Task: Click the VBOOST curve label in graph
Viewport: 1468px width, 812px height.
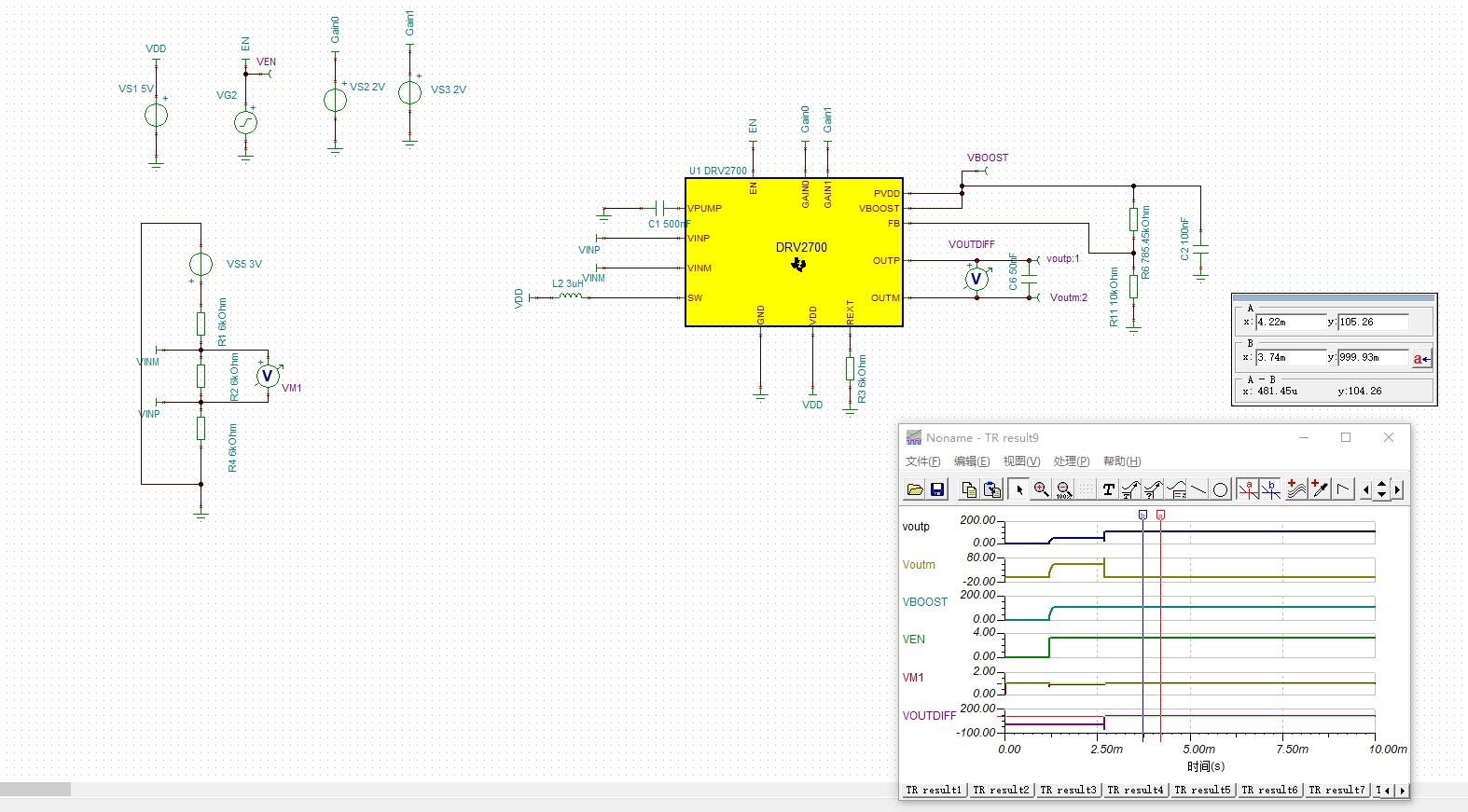Action: tap(924, 602)
